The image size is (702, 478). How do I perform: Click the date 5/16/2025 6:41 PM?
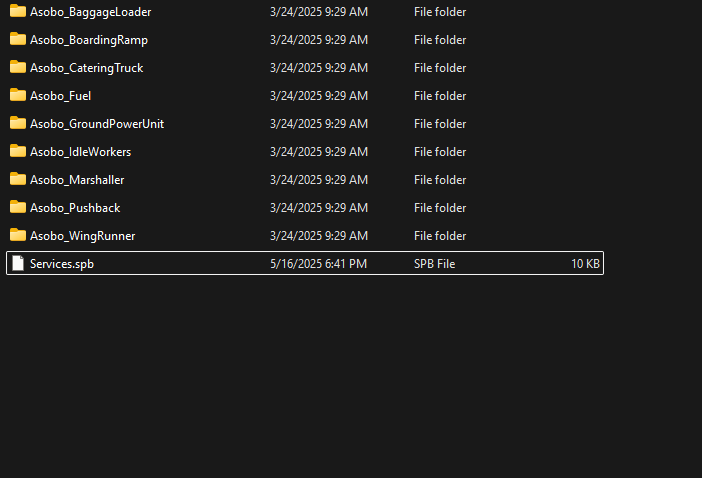[318, 264]
